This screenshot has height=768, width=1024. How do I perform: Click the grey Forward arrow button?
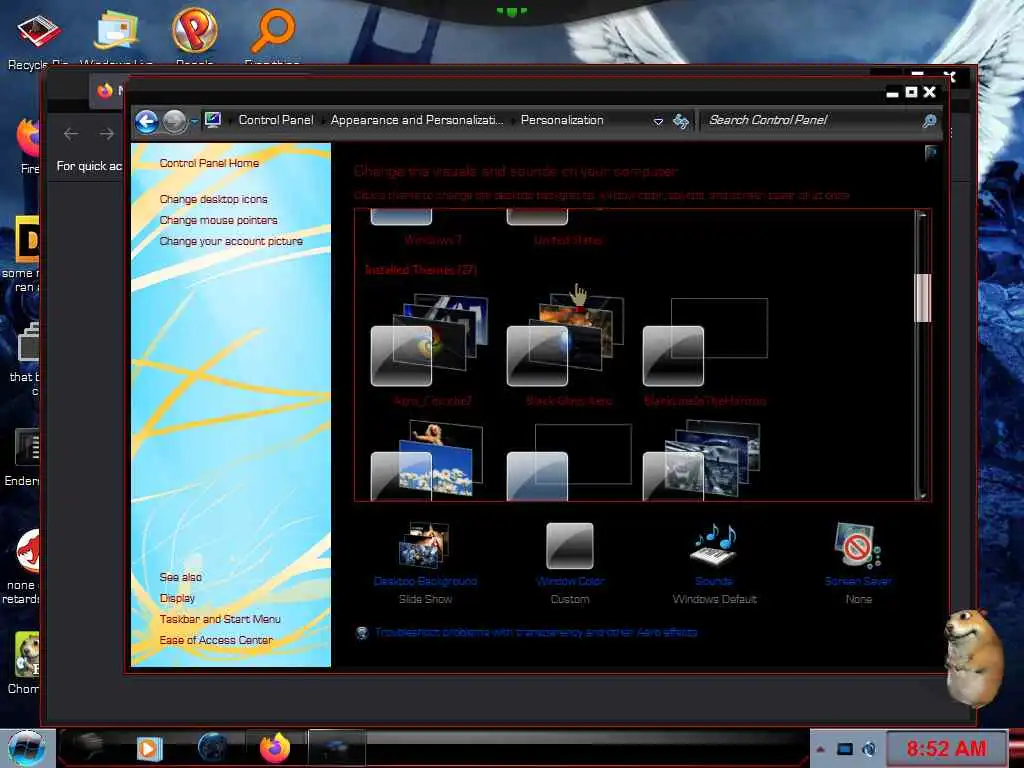pos(174,121)
